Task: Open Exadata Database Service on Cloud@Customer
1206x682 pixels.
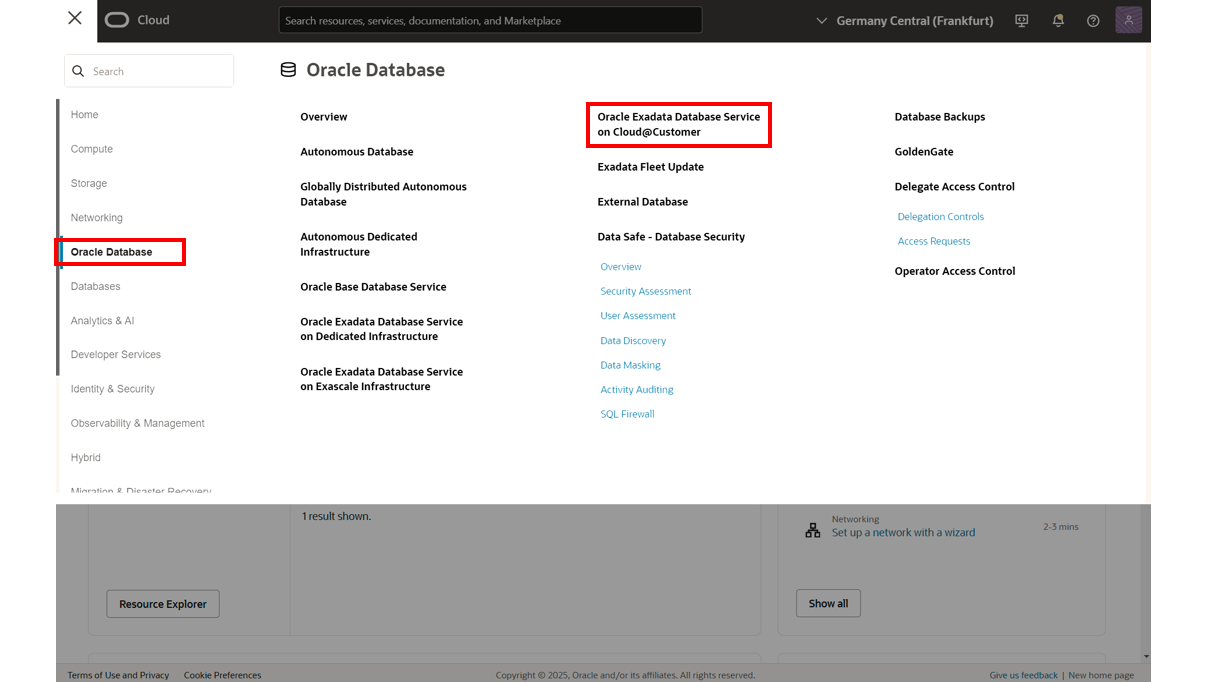Action: point(679,124)
